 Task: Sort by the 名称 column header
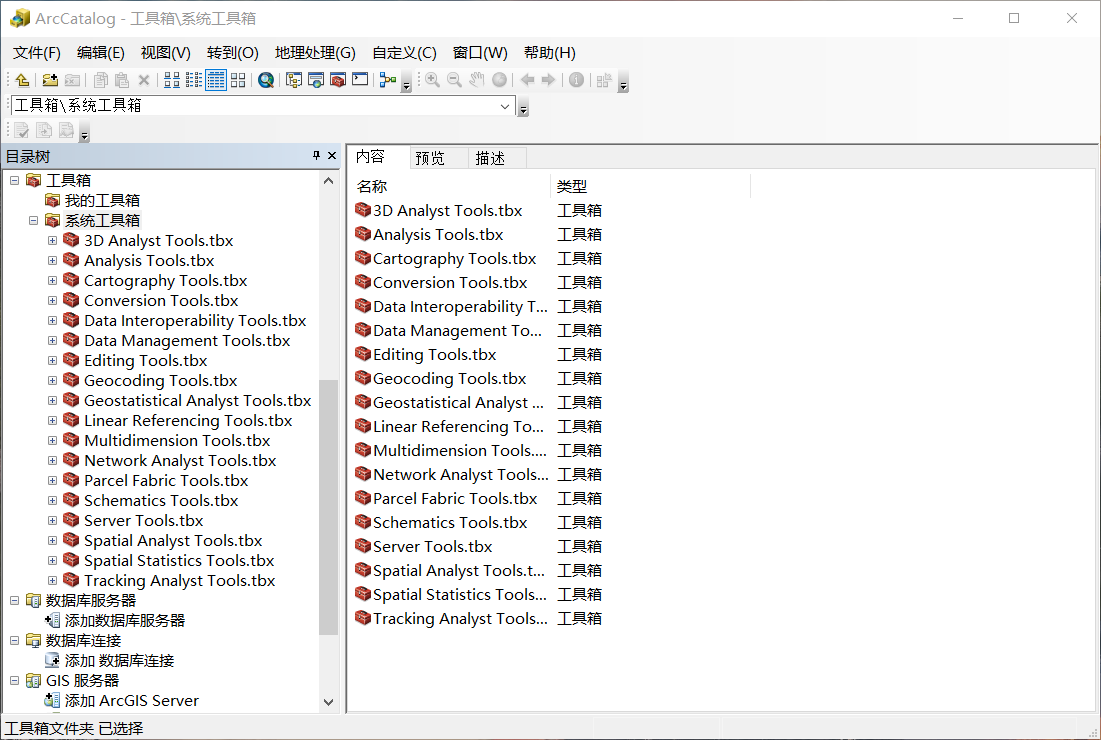(451, 187)
